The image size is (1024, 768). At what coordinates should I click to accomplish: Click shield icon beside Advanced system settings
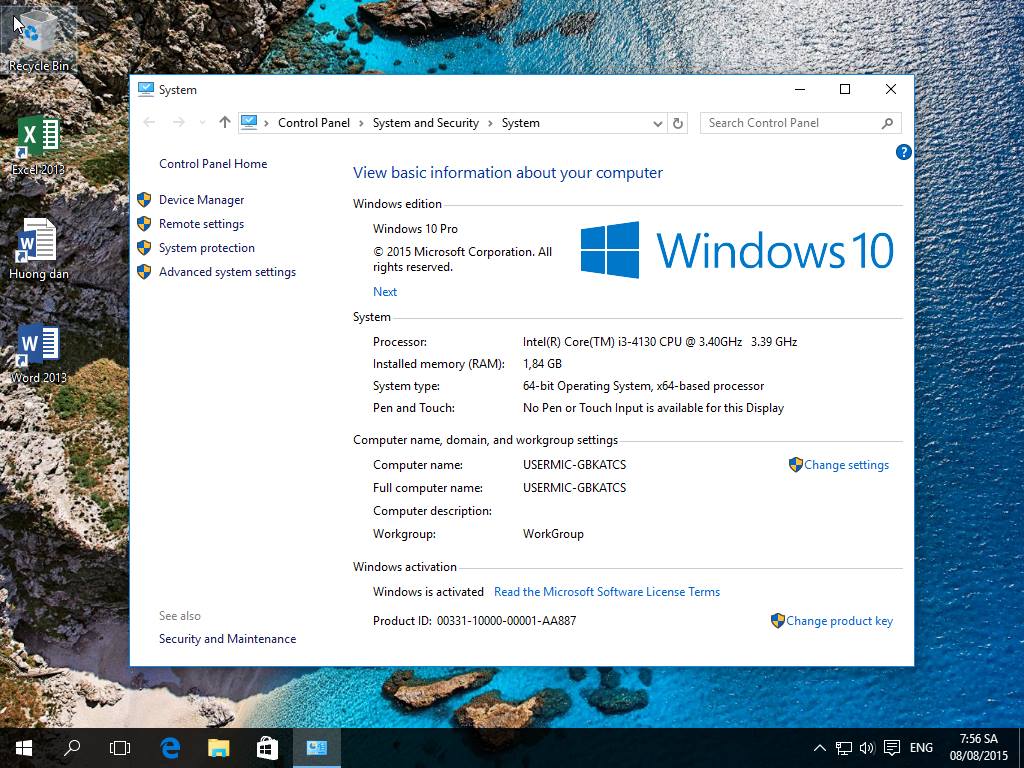pos(144,272)
